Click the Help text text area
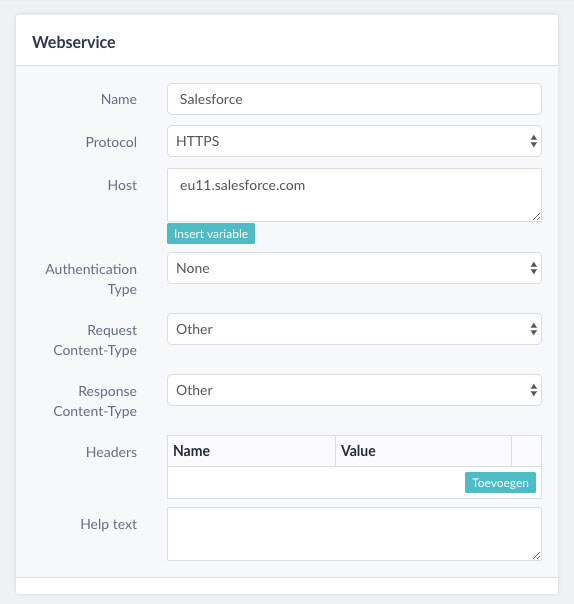Image resolution: width=574 pixels, height=604 pixels. coord(354,534)
